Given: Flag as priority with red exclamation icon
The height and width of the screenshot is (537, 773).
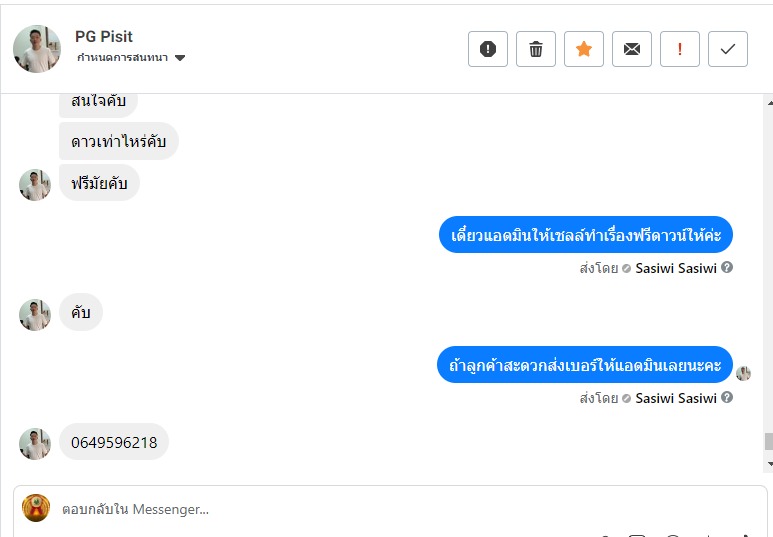Looking at the screenshot, I should [x=680, y=49].
